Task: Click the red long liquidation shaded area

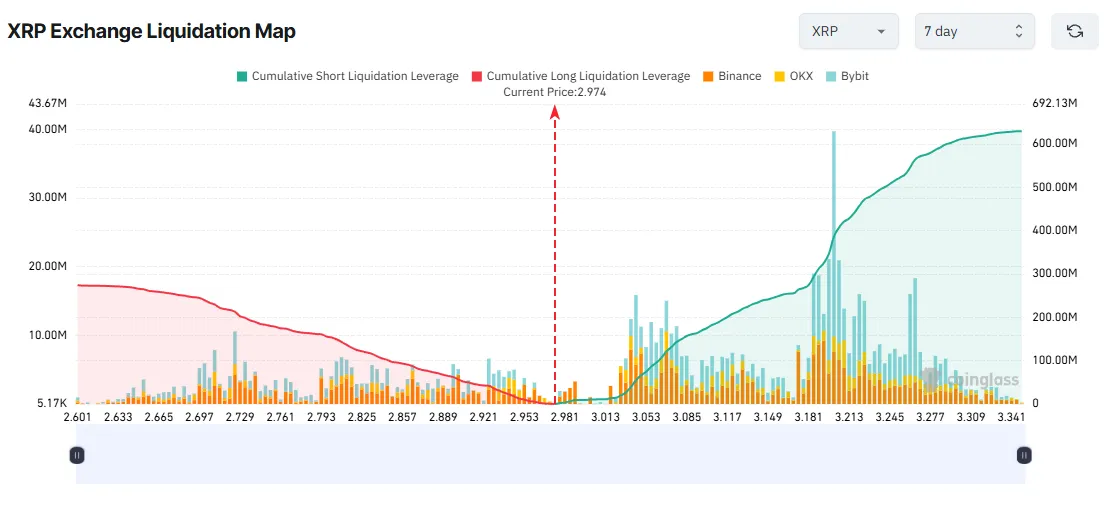Action: [x=150, y=340]
